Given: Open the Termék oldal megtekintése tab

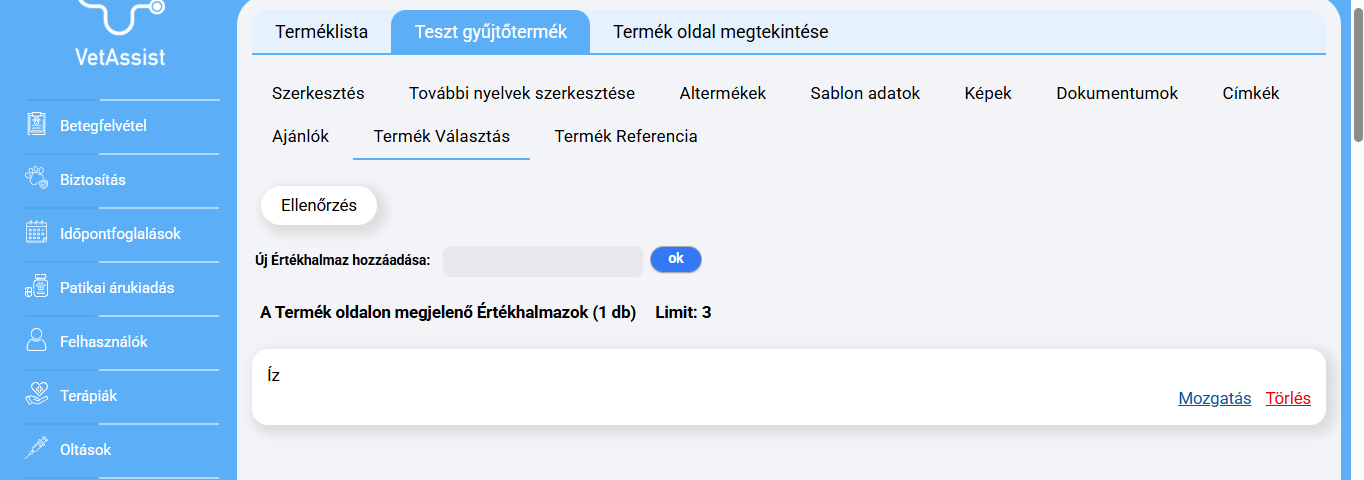Looking at the screenshot, I should point(720,32).
